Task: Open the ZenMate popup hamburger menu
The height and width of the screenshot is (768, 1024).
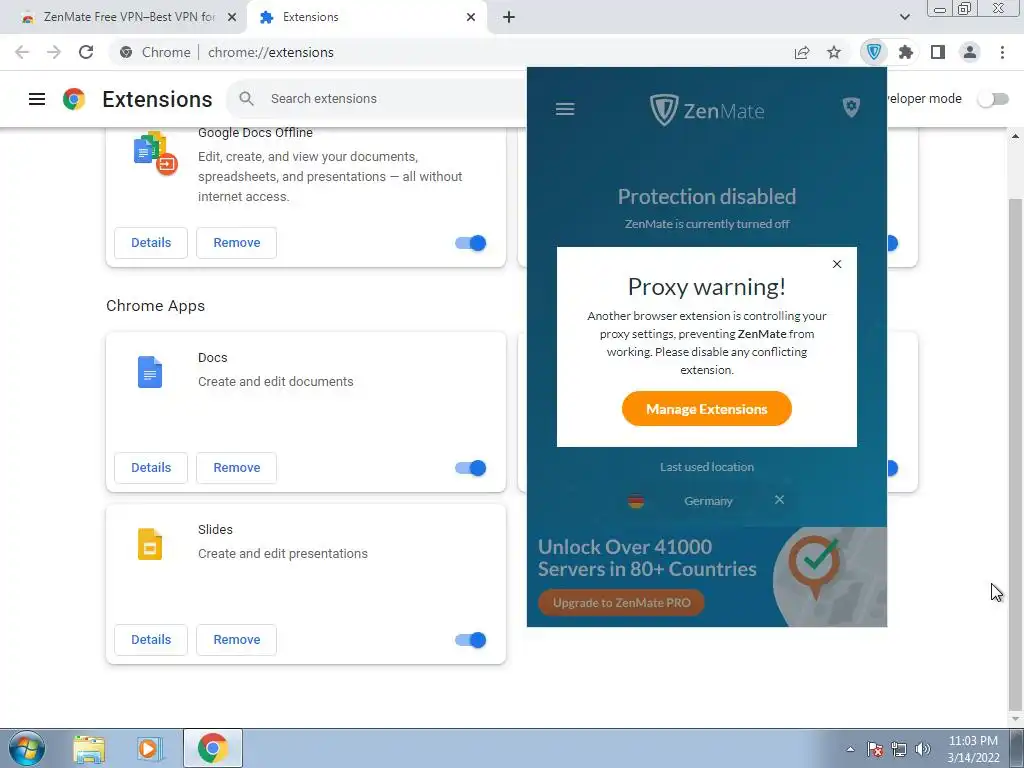Action: pyautogui.click(x=565, y=109)
